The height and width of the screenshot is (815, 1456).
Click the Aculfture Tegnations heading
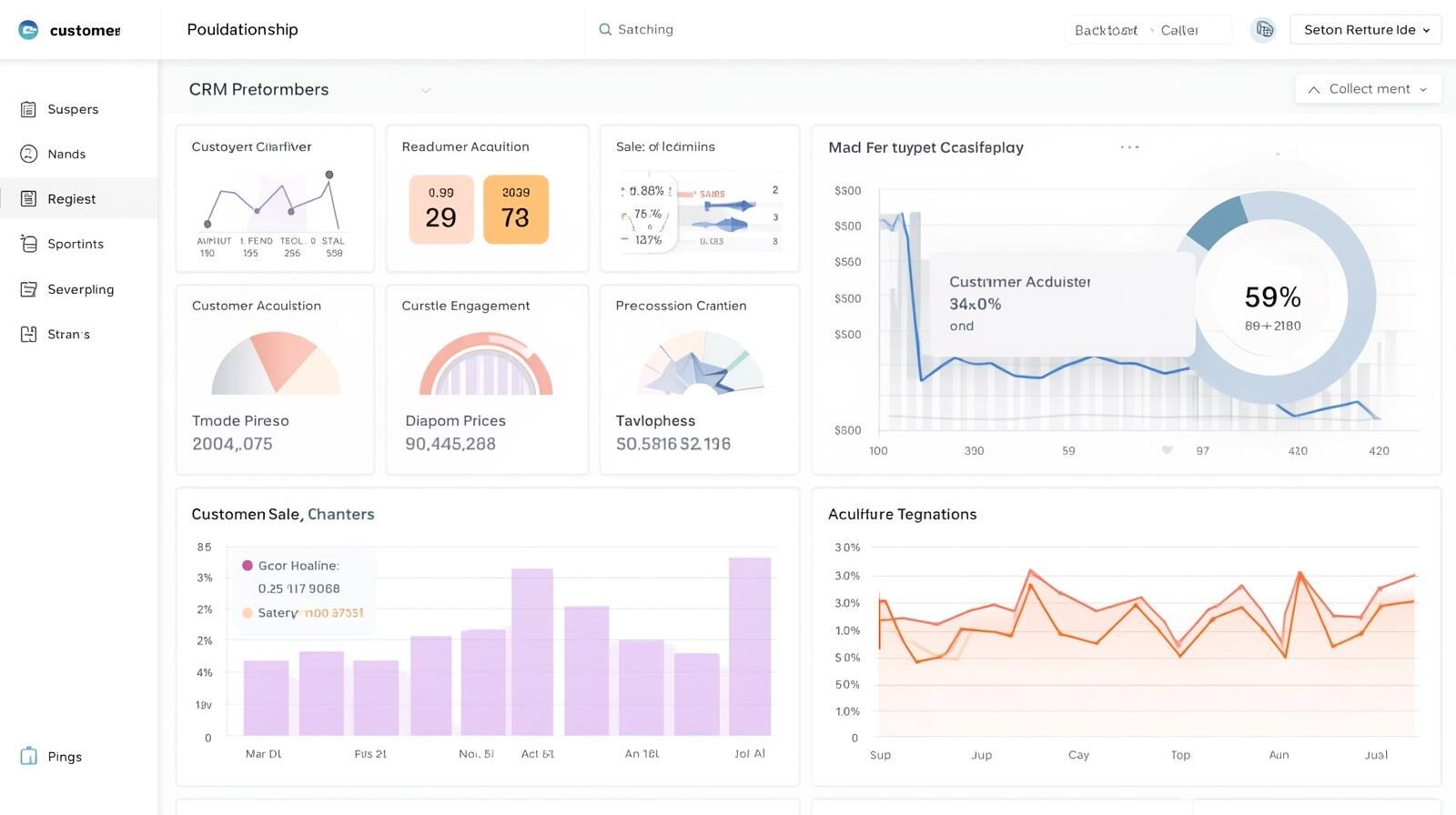pyautogui.click(x=902, y=514)
